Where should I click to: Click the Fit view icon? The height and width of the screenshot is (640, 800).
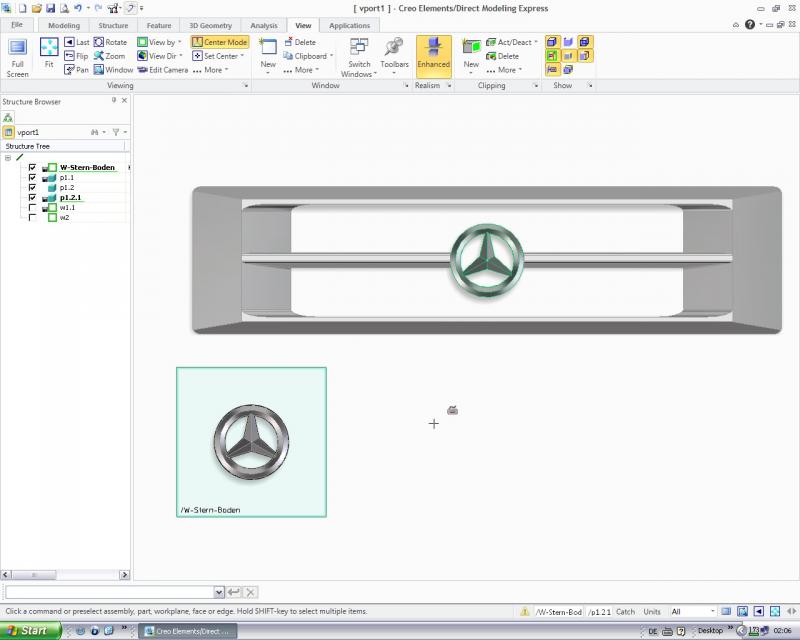point(49,53)
